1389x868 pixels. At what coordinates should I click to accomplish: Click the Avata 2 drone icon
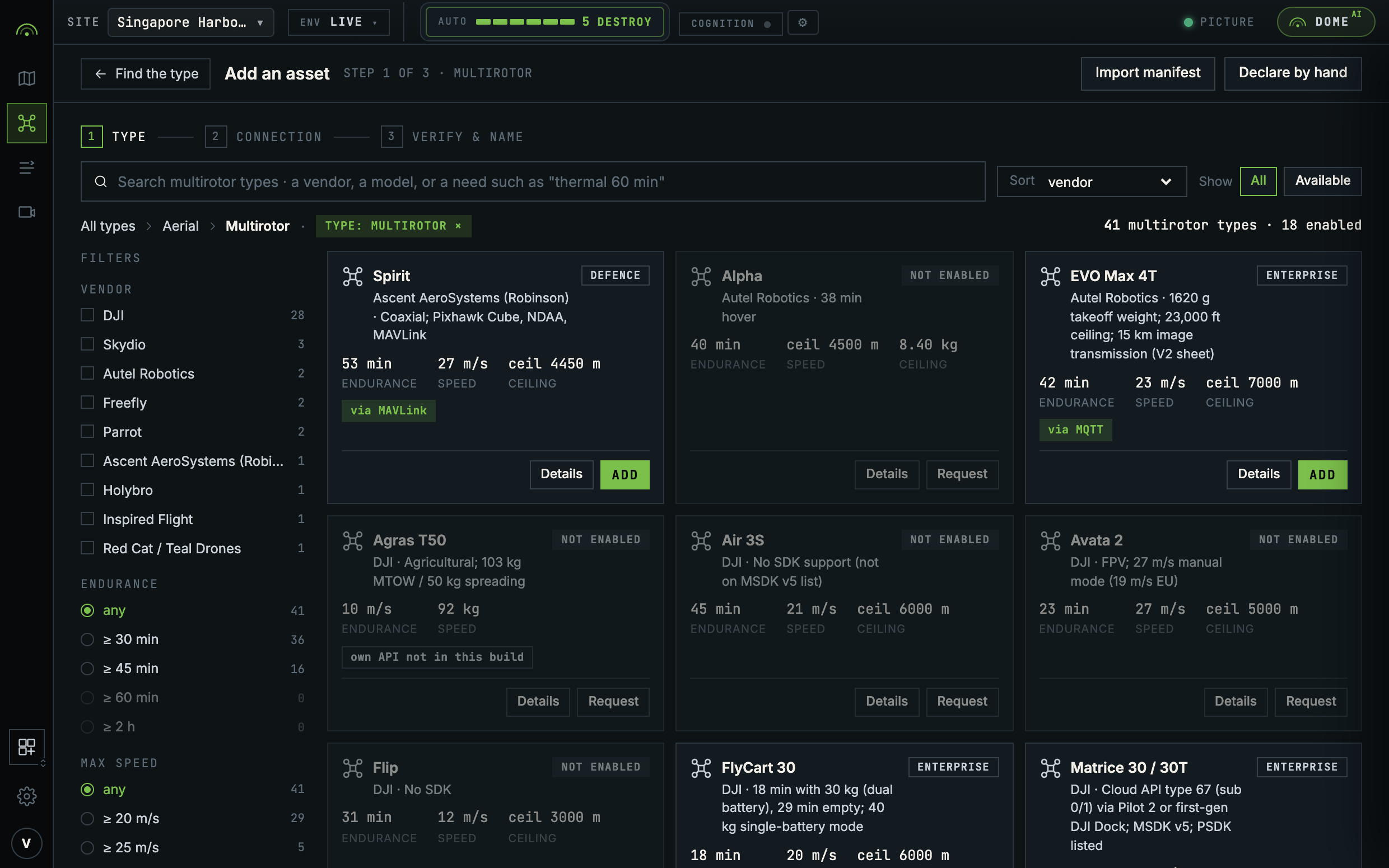pos(1050,540)
